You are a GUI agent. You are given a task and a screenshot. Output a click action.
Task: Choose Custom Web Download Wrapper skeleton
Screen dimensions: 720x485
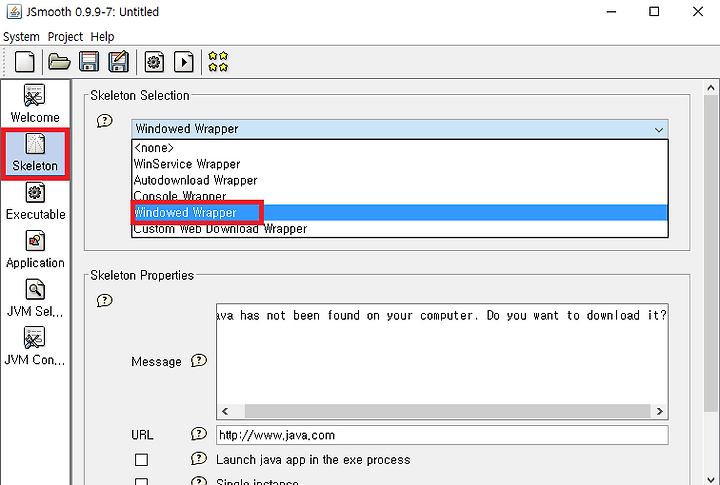coord(399,229)
